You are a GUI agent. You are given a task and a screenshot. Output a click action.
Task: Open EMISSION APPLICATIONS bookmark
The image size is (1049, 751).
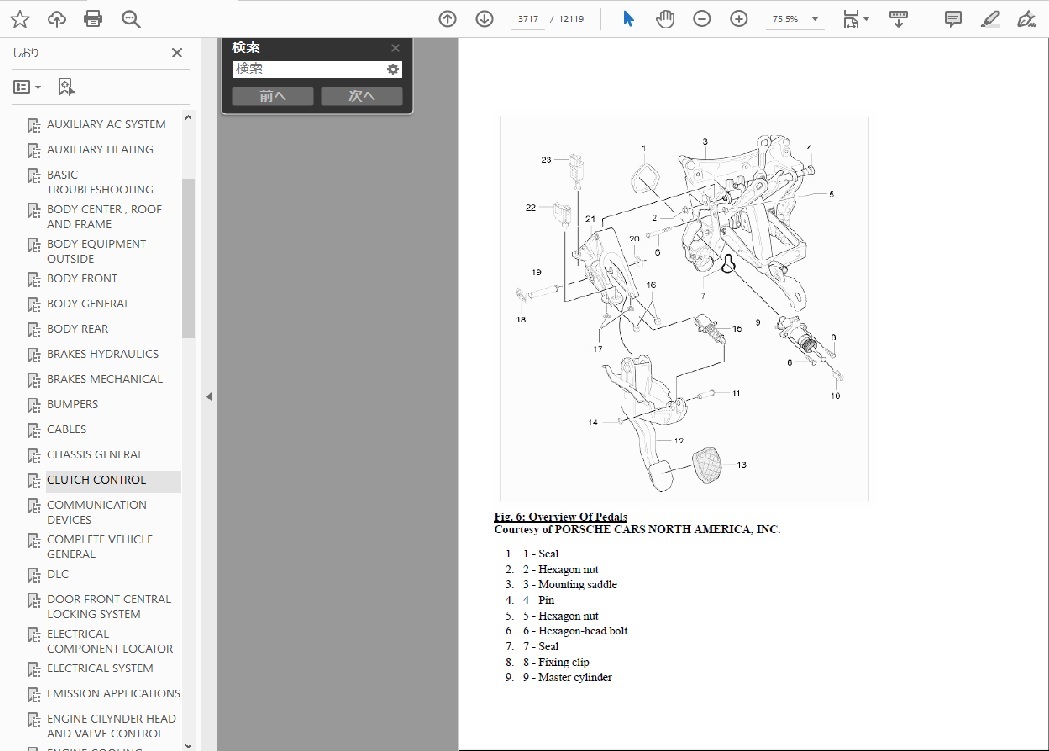(114, 693)
